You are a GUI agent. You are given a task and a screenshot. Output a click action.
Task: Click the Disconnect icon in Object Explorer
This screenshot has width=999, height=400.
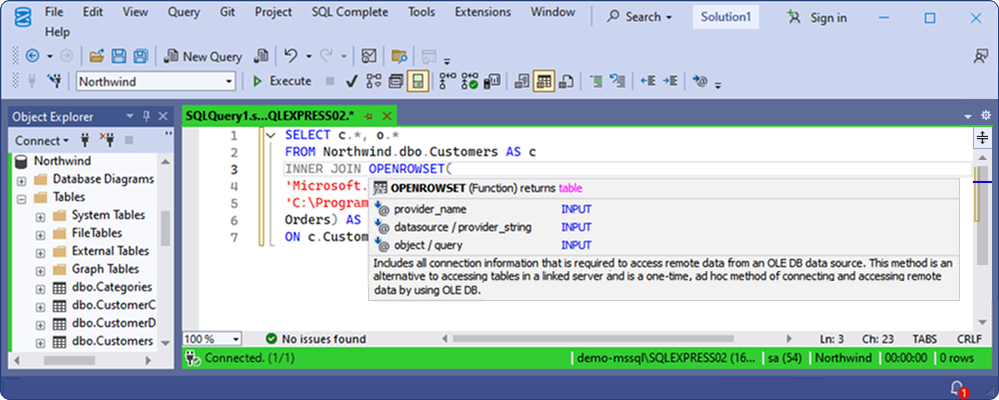(106, 140)
